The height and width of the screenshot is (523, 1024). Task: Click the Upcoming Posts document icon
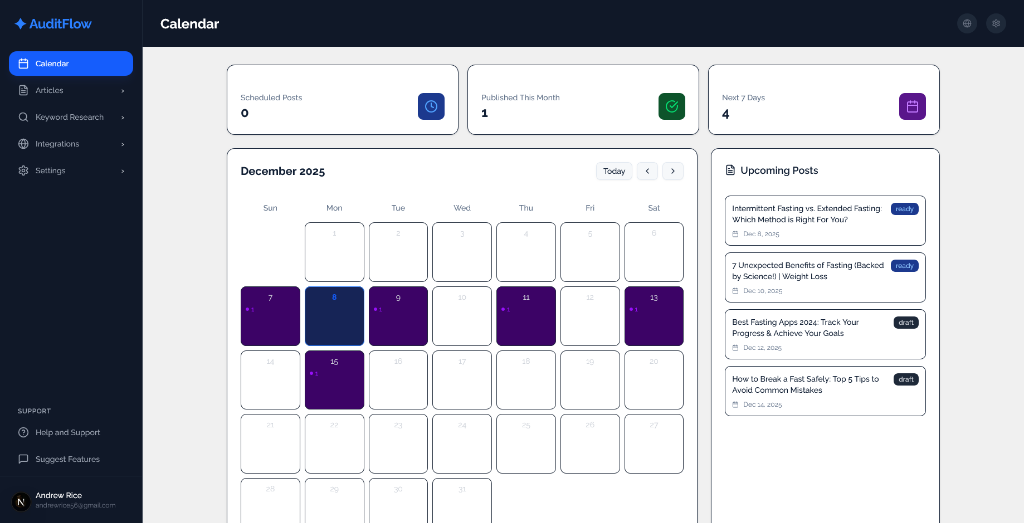731,170
